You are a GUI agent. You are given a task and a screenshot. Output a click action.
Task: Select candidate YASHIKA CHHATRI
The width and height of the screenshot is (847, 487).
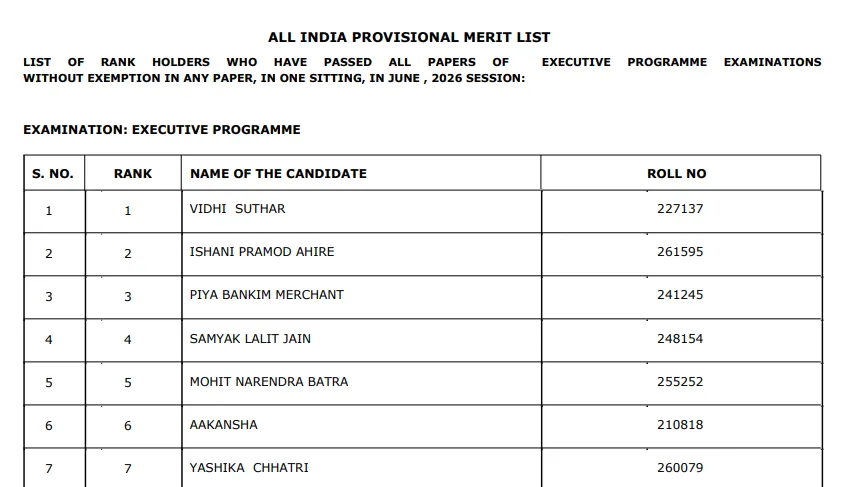[x=249, y=468]
